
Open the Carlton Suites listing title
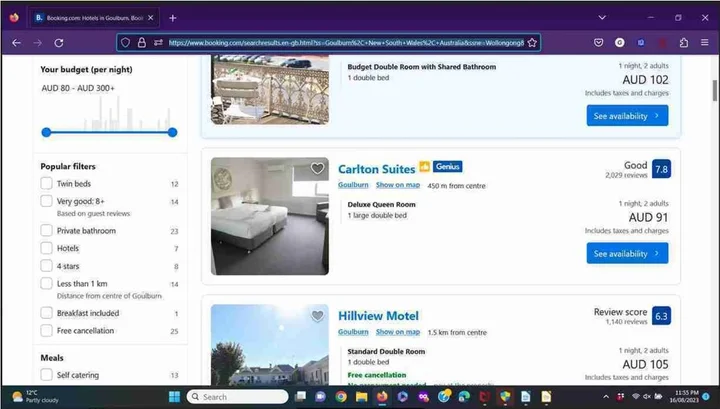point(377,169)
